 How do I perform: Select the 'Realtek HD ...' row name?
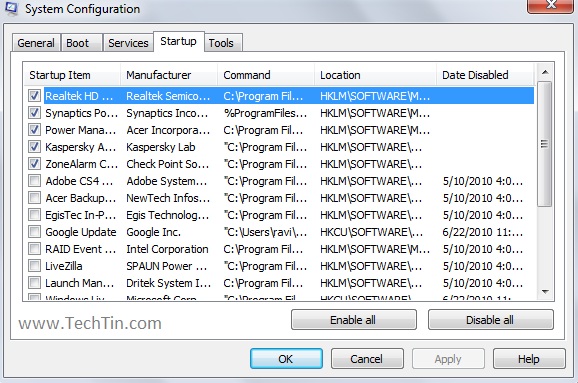[x=79, y=96]
